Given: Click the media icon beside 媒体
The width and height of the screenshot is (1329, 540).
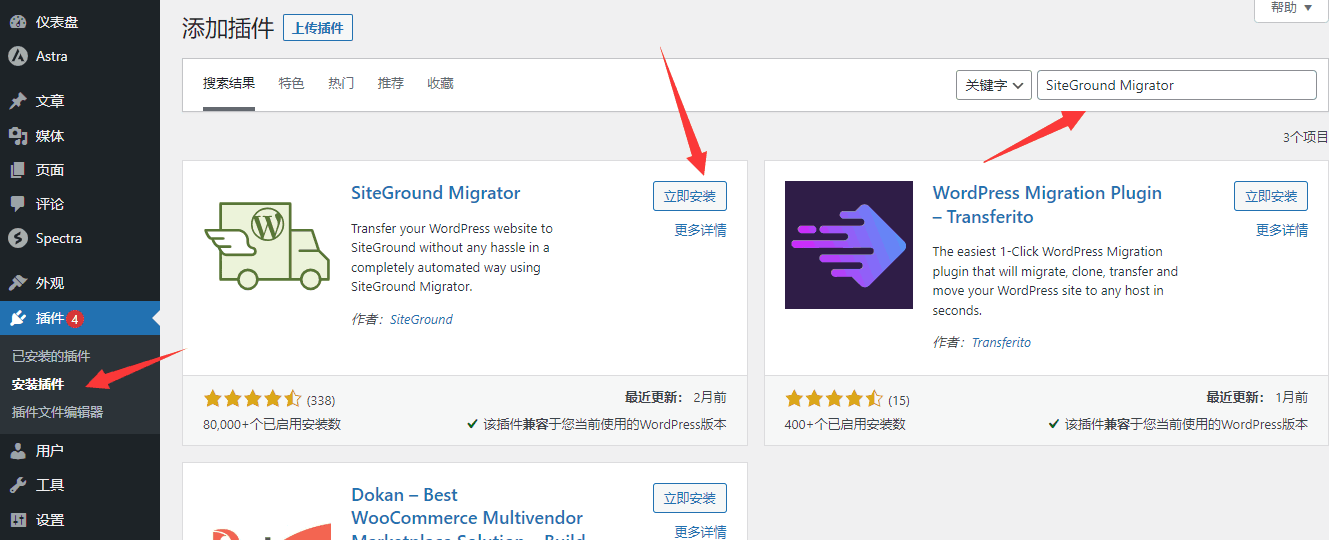Looking at the screenshot, I should tap(18, 135).
